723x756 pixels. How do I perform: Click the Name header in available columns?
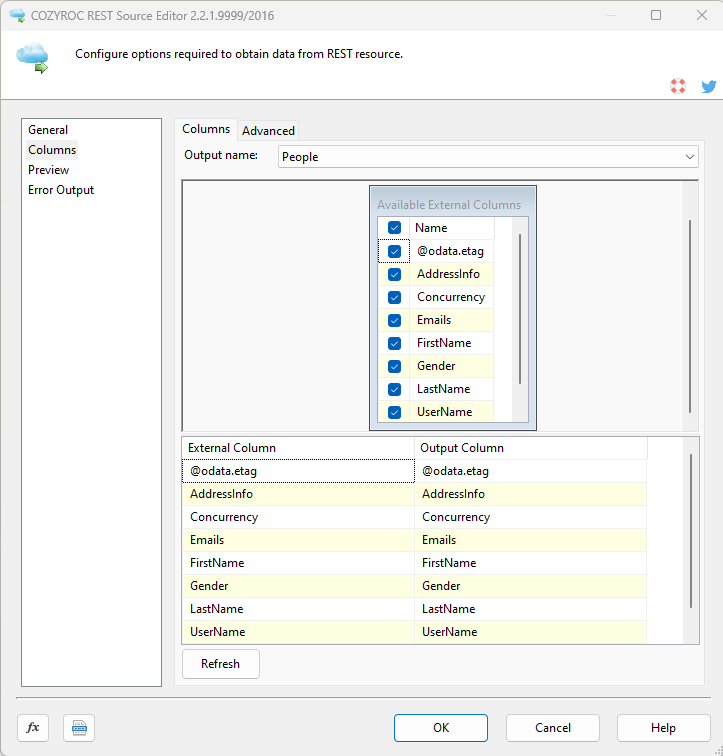click(x=452, y=228)
